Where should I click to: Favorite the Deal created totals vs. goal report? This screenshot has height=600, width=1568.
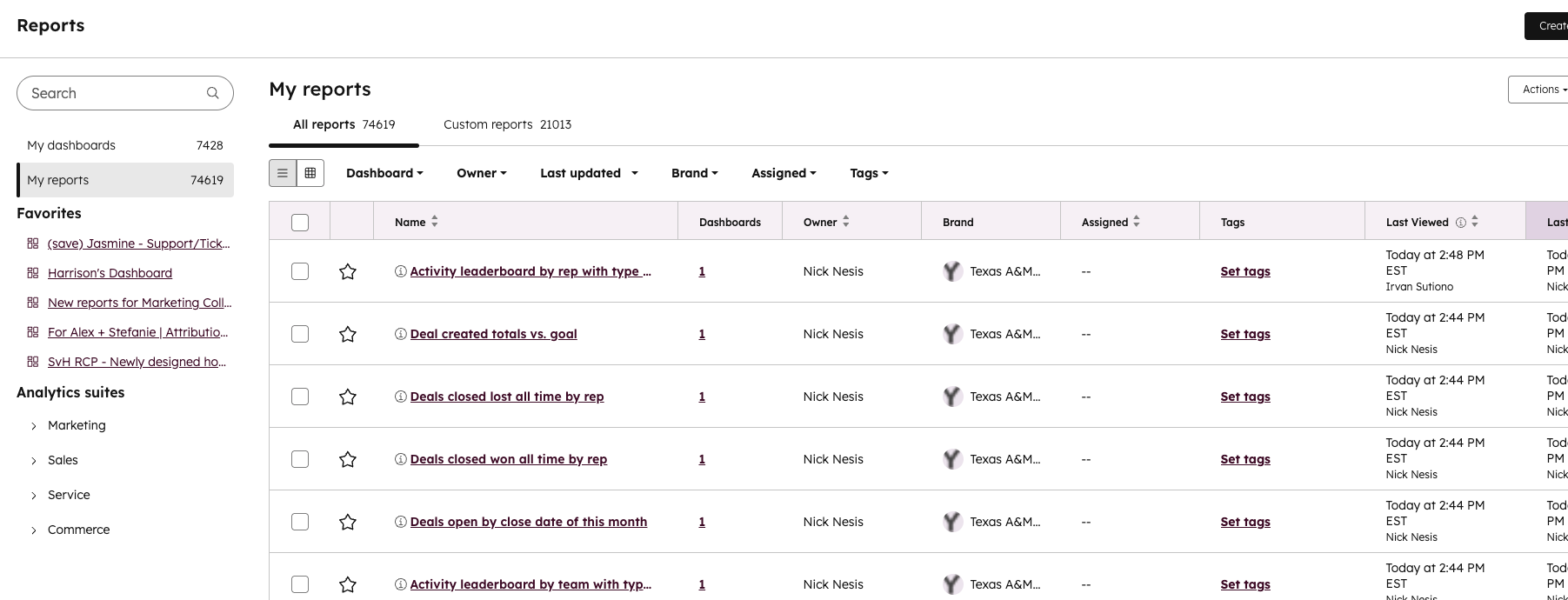tap(348, 334)
